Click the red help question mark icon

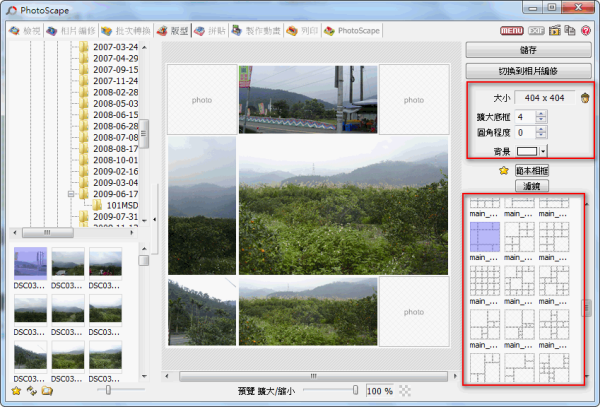586,31
